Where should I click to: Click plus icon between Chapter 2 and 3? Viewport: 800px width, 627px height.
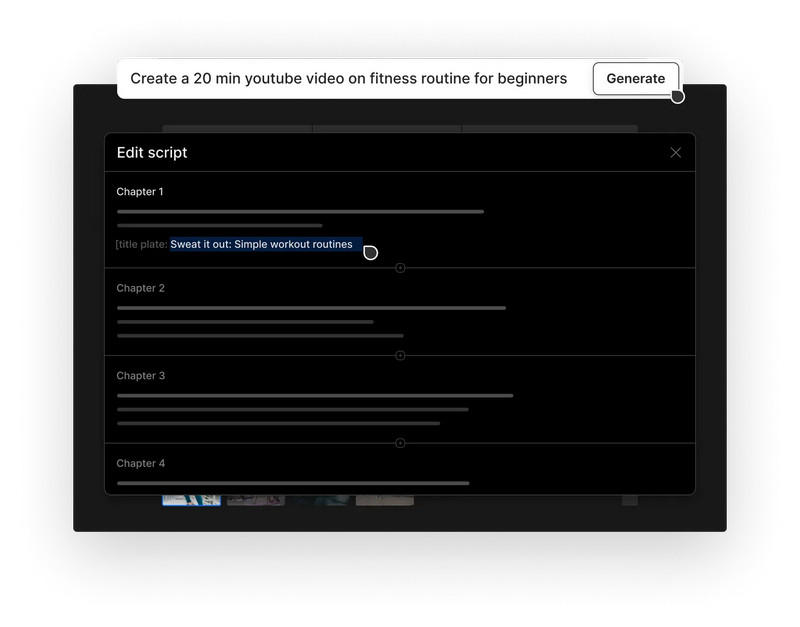coord(400,356)
